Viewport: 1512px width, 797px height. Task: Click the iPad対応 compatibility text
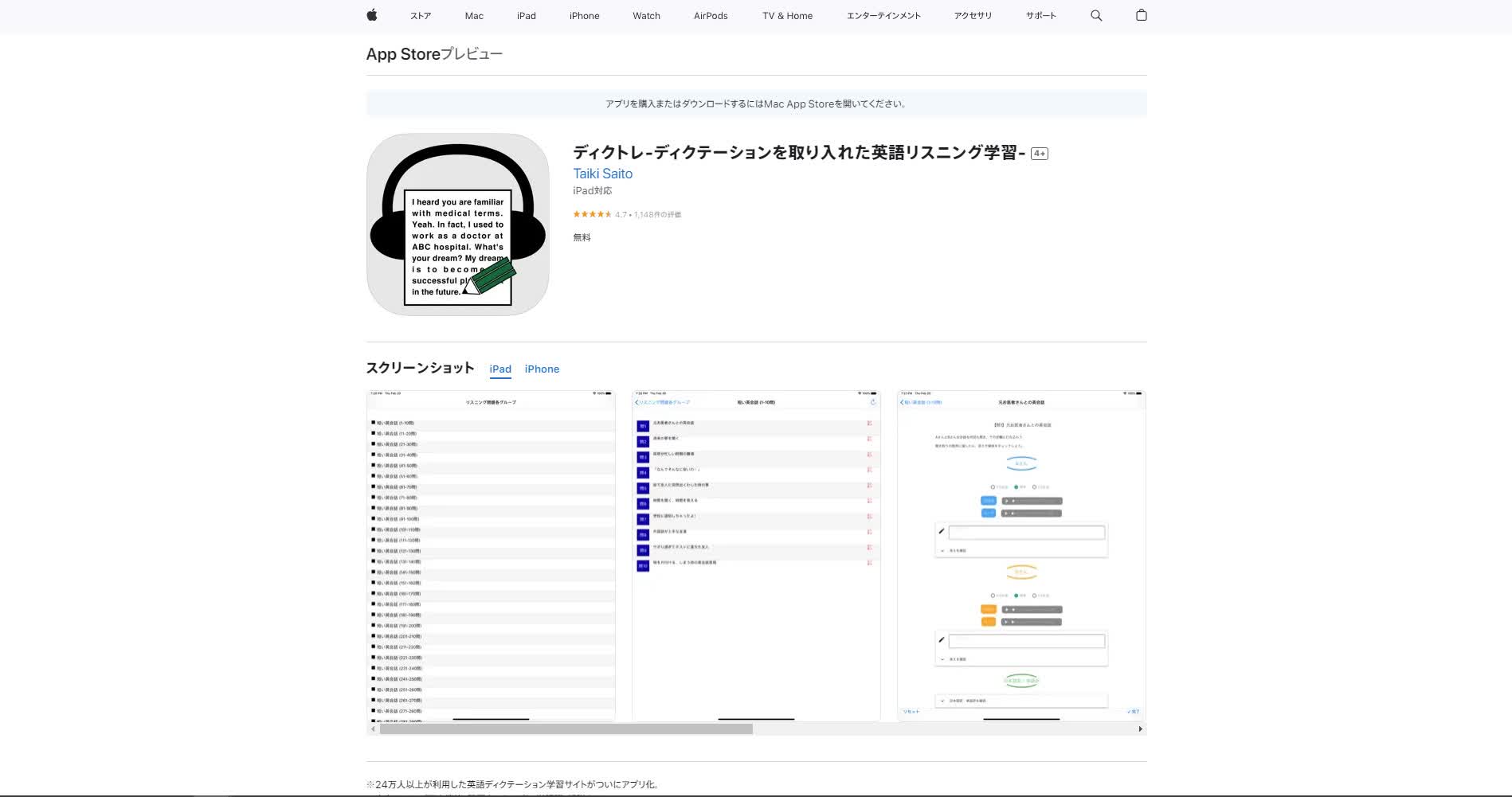coord(593,191)
